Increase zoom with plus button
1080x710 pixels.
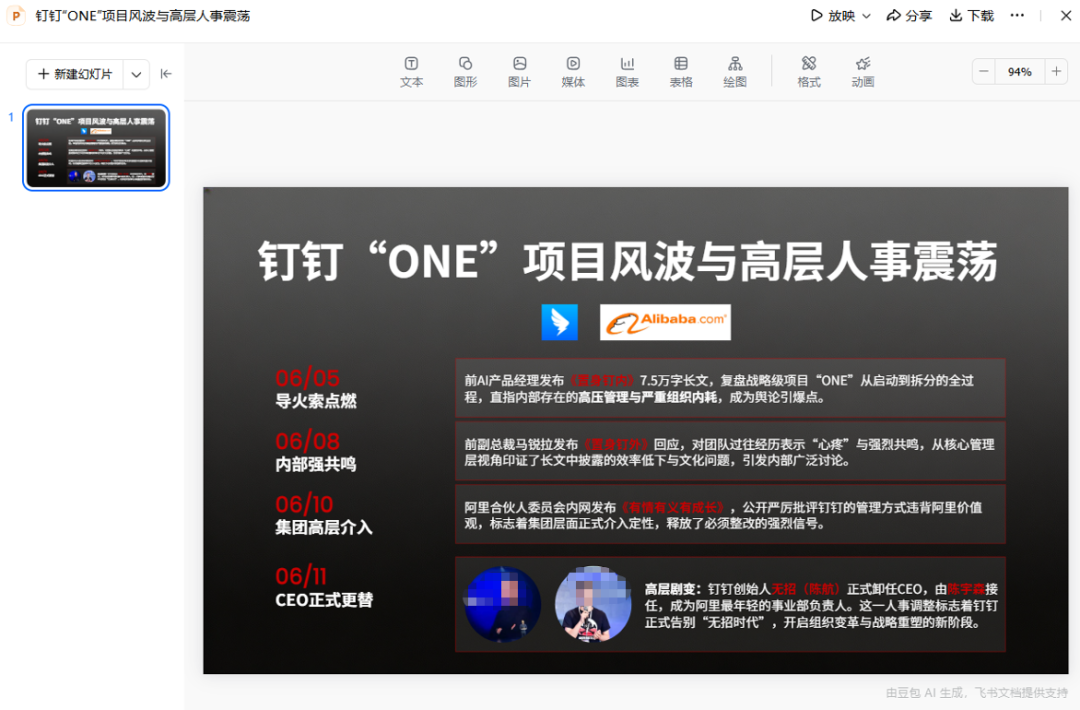(1056, 72)
